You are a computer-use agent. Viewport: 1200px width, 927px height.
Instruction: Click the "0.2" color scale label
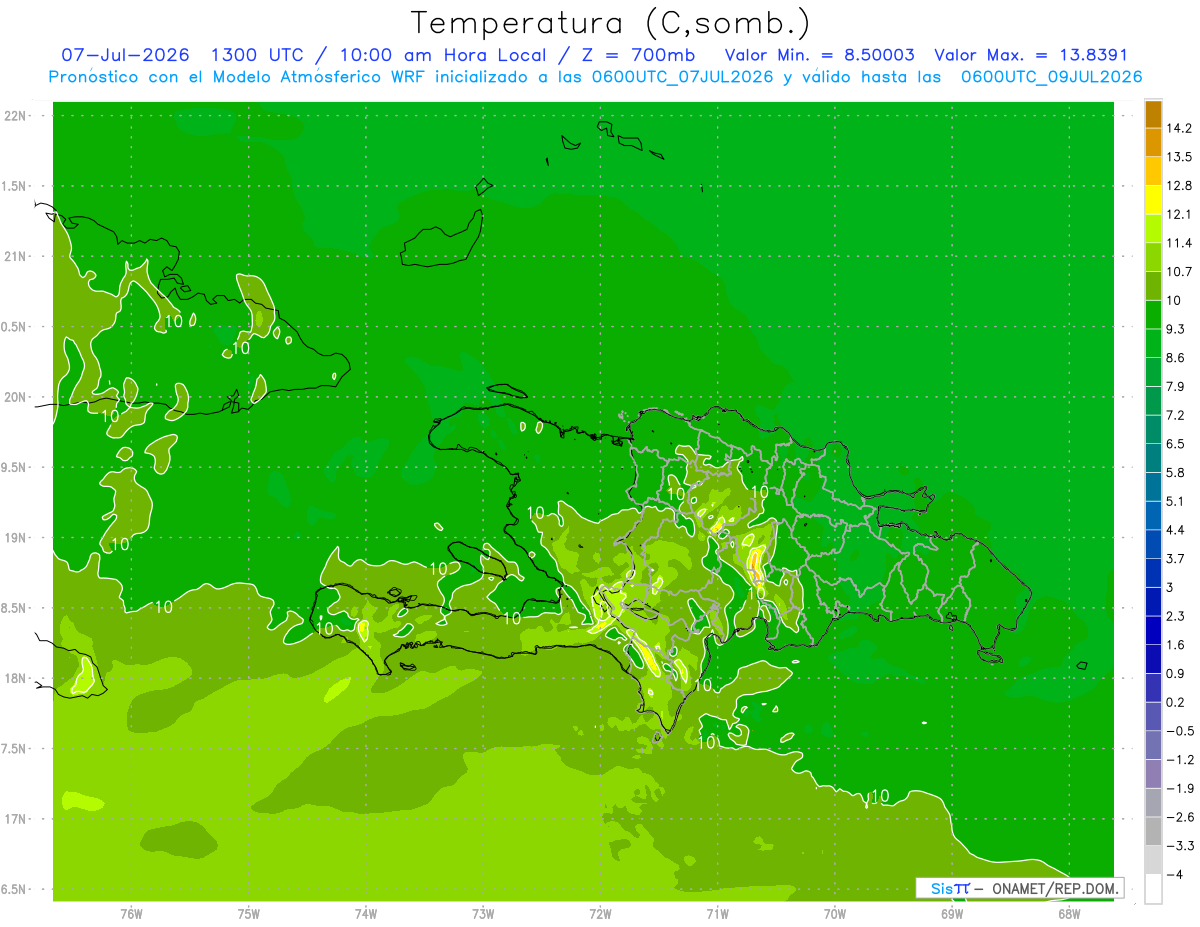pyautogui.click(x=1176, y=702)
